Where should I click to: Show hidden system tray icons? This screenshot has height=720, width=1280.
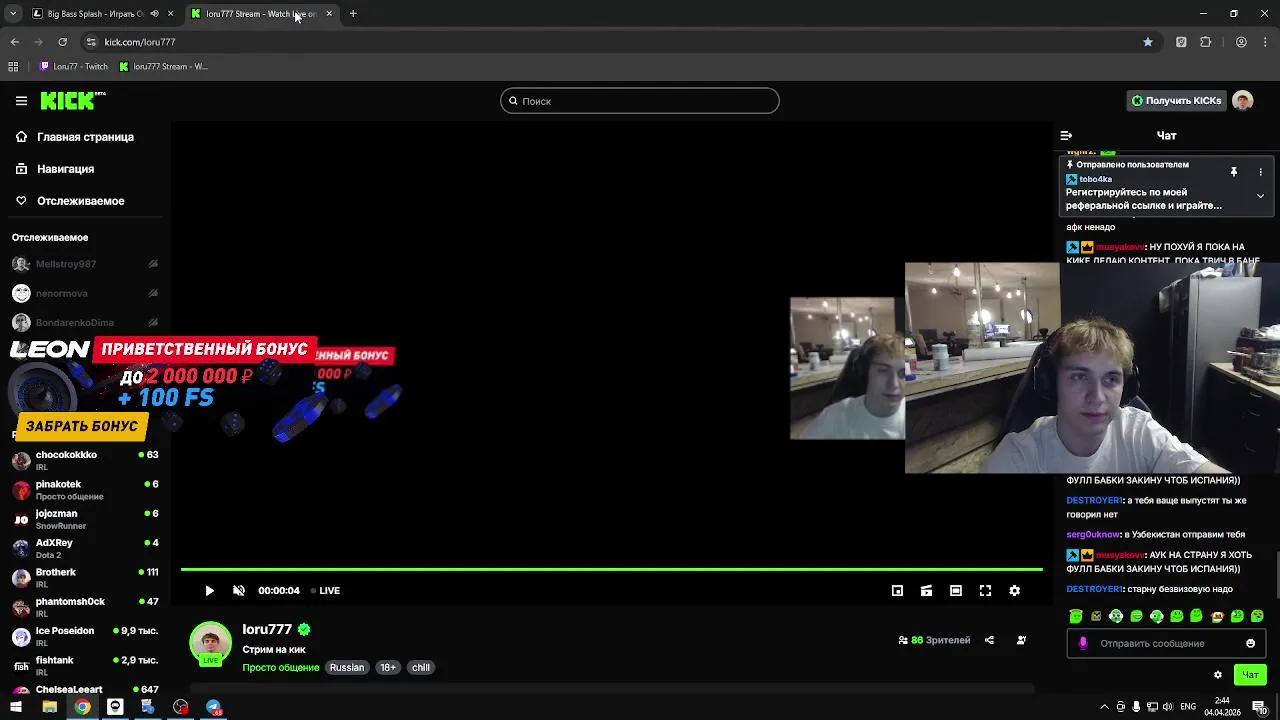[1104, 707]
